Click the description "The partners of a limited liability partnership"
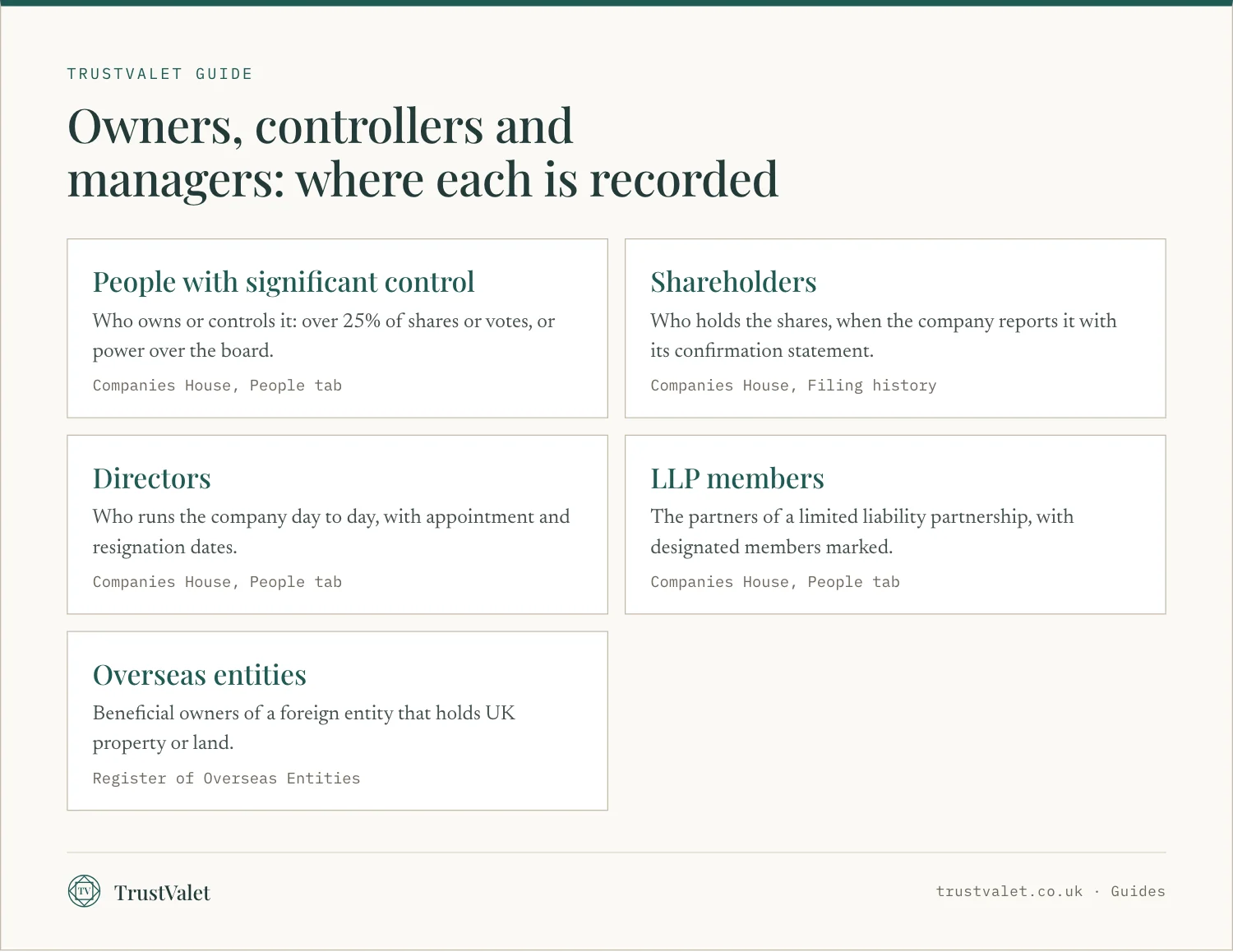 pos(862,532)
